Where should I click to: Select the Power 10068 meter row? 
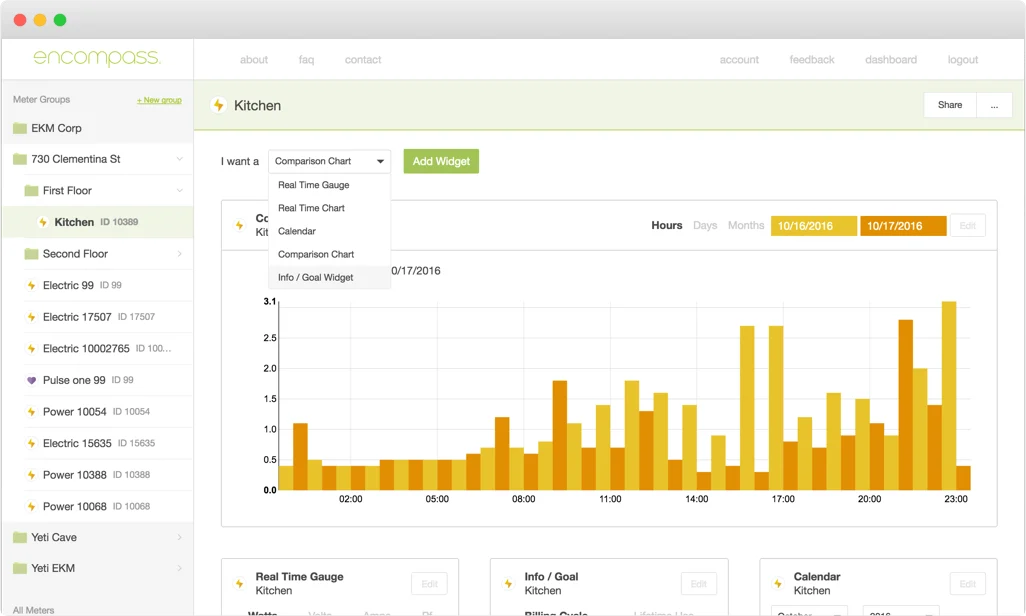[x=109, y=507]
